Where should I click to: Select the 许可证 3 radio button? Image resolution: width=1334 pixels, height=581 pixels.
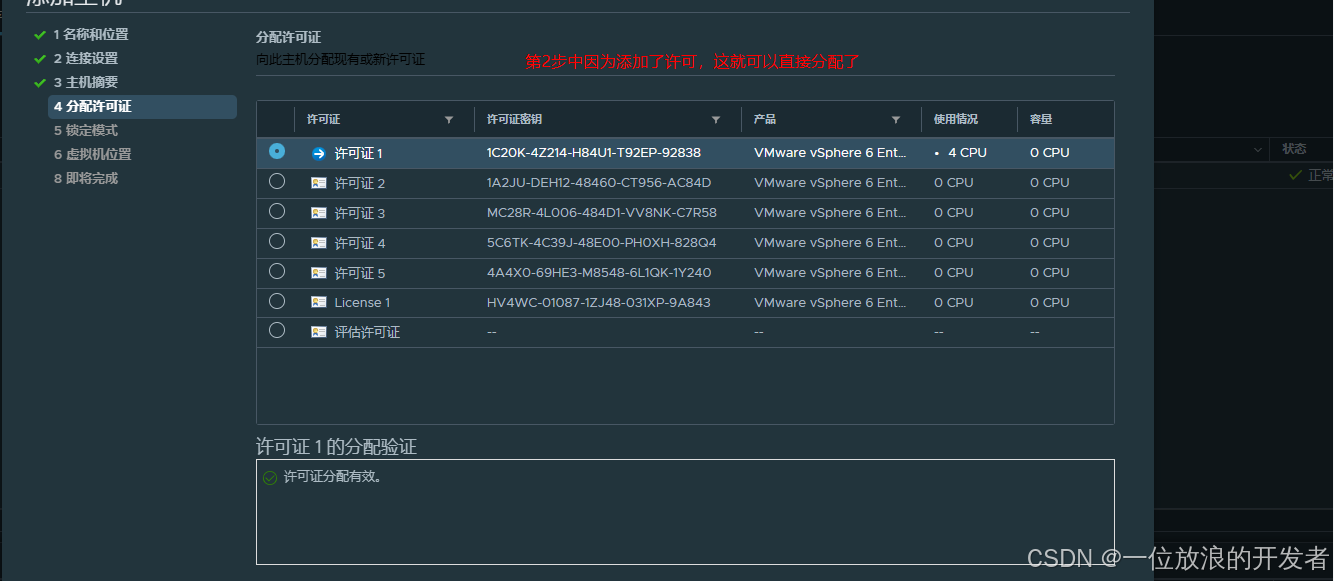coord(277,211)
